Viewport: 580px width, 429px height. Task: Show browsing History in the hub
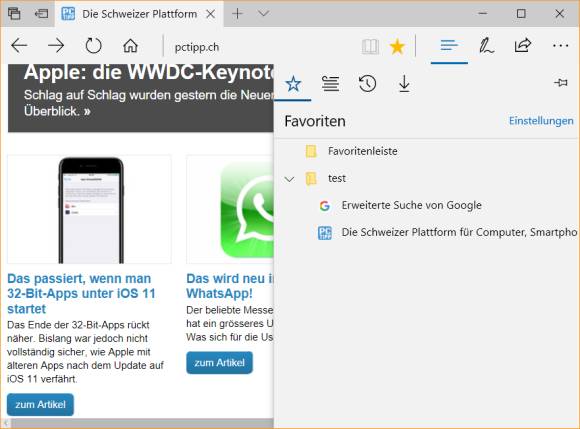point(367,84)
